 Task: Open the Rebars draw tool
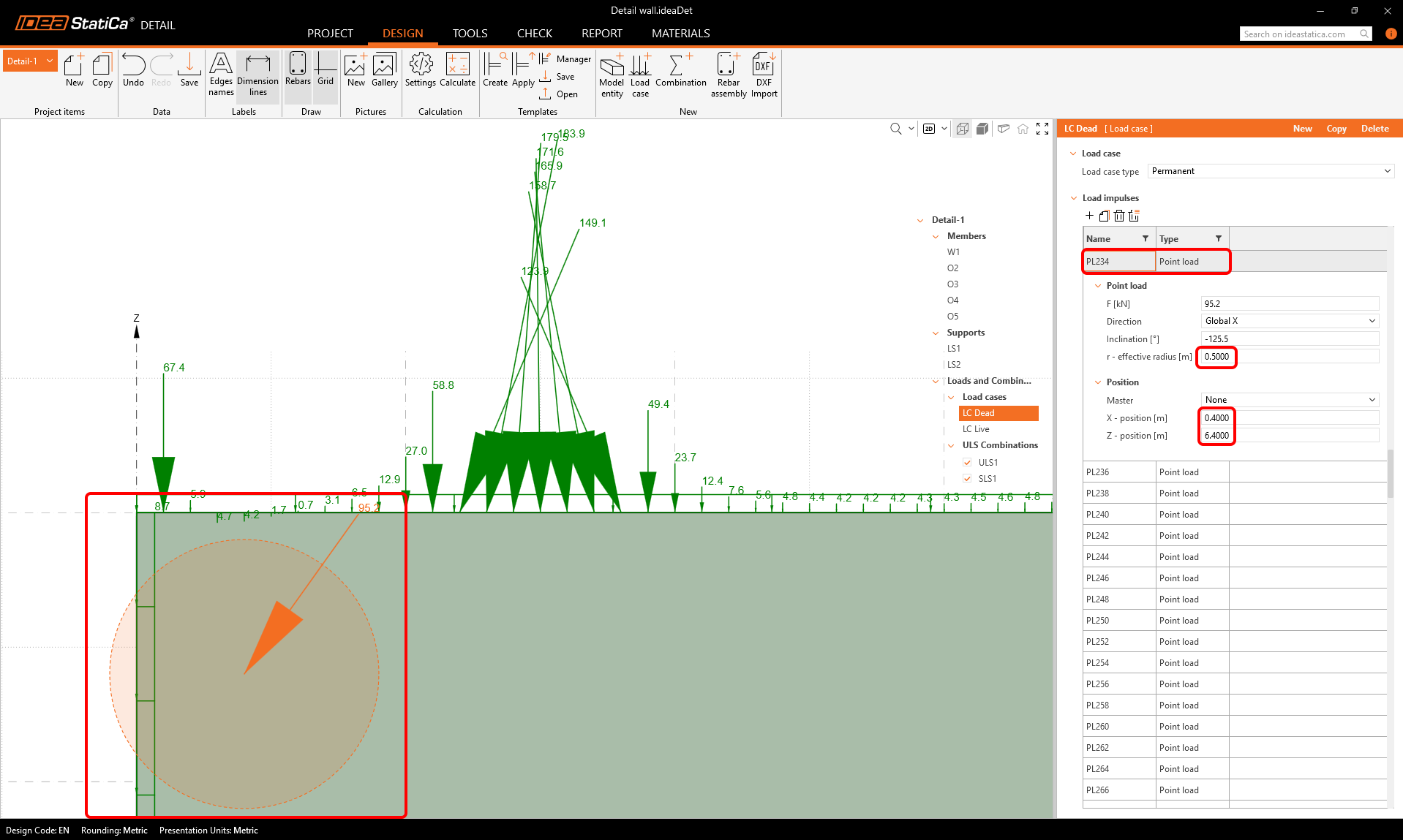tap(298, 70)
